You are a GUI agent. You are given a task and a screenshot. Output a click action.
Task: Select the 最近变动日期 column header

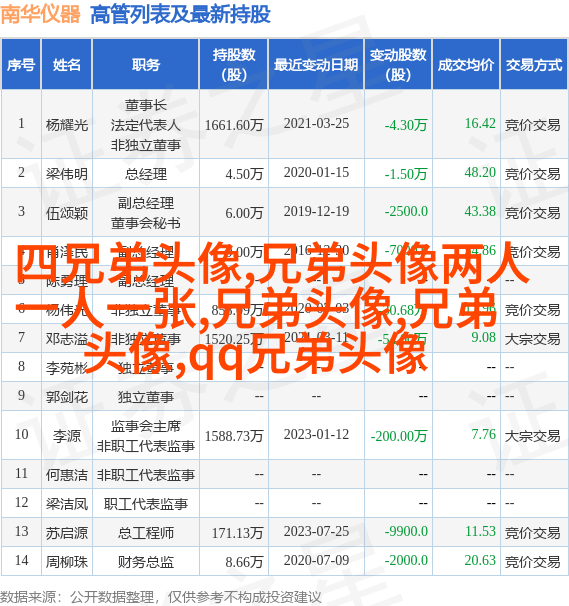(x=316, y=65)
